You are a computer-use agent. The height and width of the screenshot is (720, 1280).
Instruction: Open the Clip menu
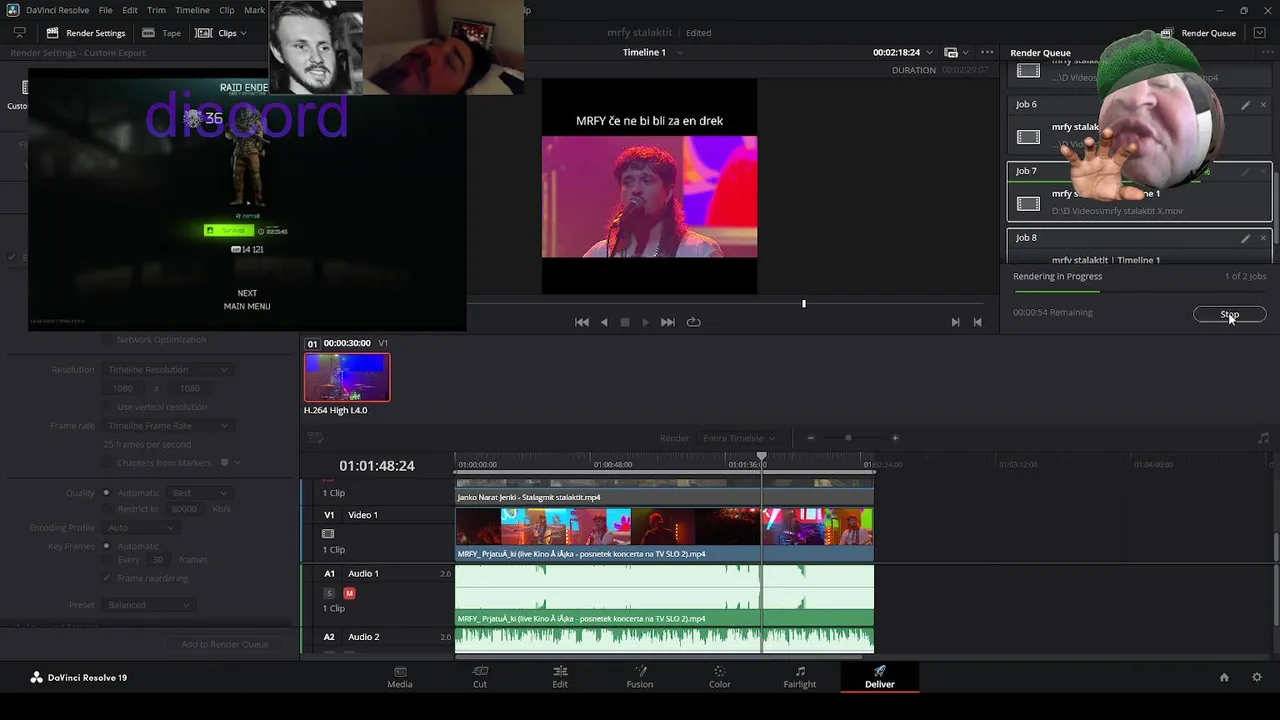(x=227, y=10)
